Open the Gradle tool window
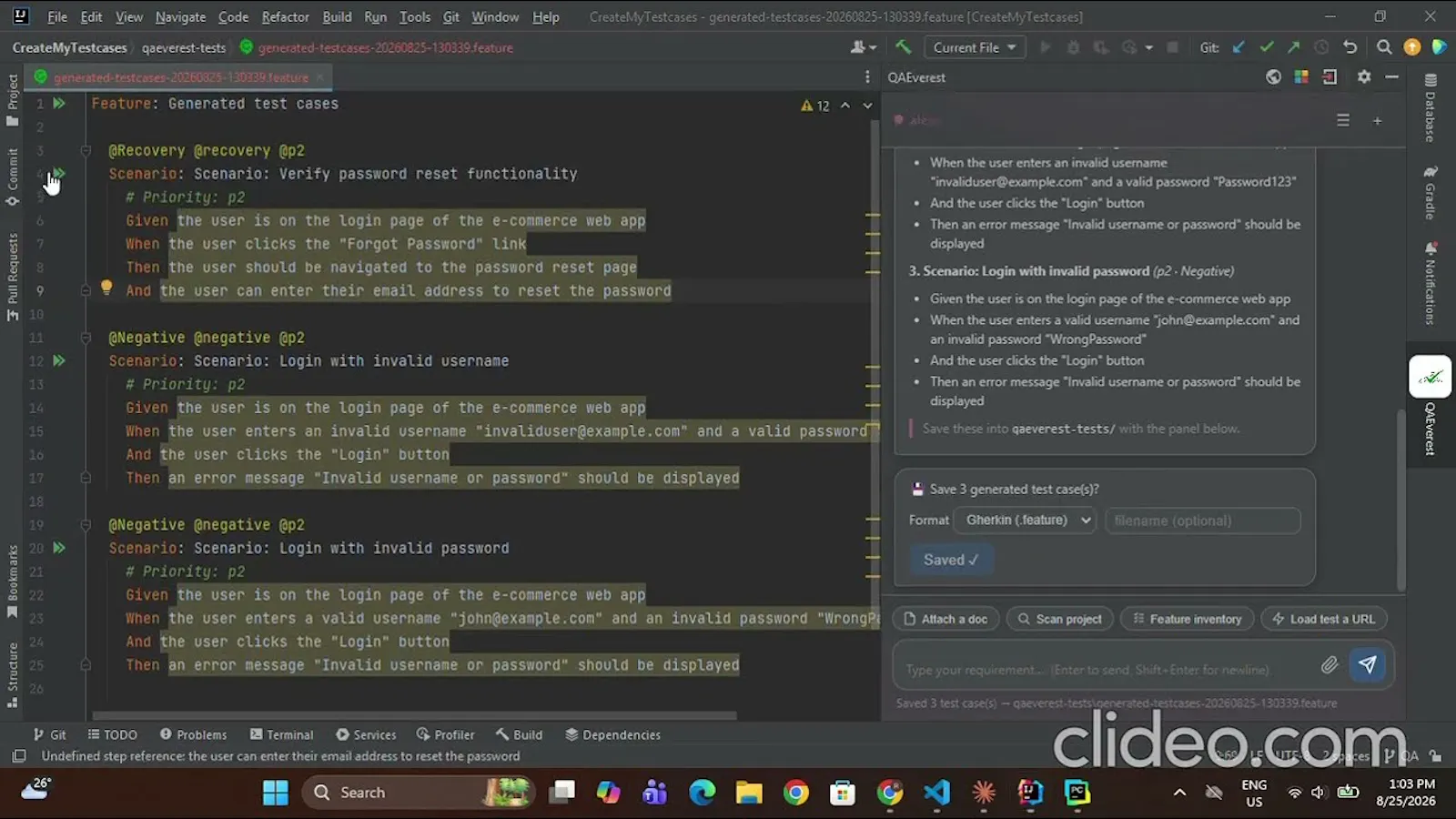Viewport: 1456px width, 819px height. (x=1431, y=193)
